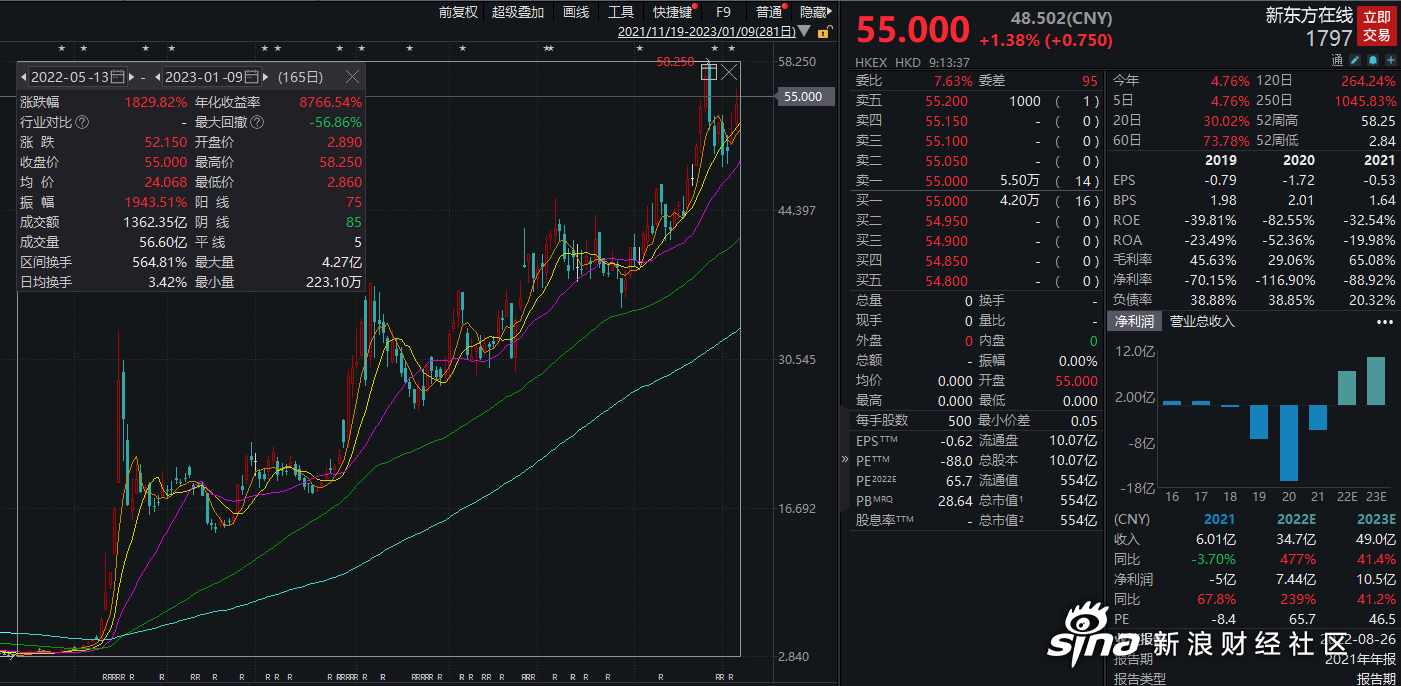Click the 立即交易 trade button
1401x686 pixels.
click(1377, 27)
